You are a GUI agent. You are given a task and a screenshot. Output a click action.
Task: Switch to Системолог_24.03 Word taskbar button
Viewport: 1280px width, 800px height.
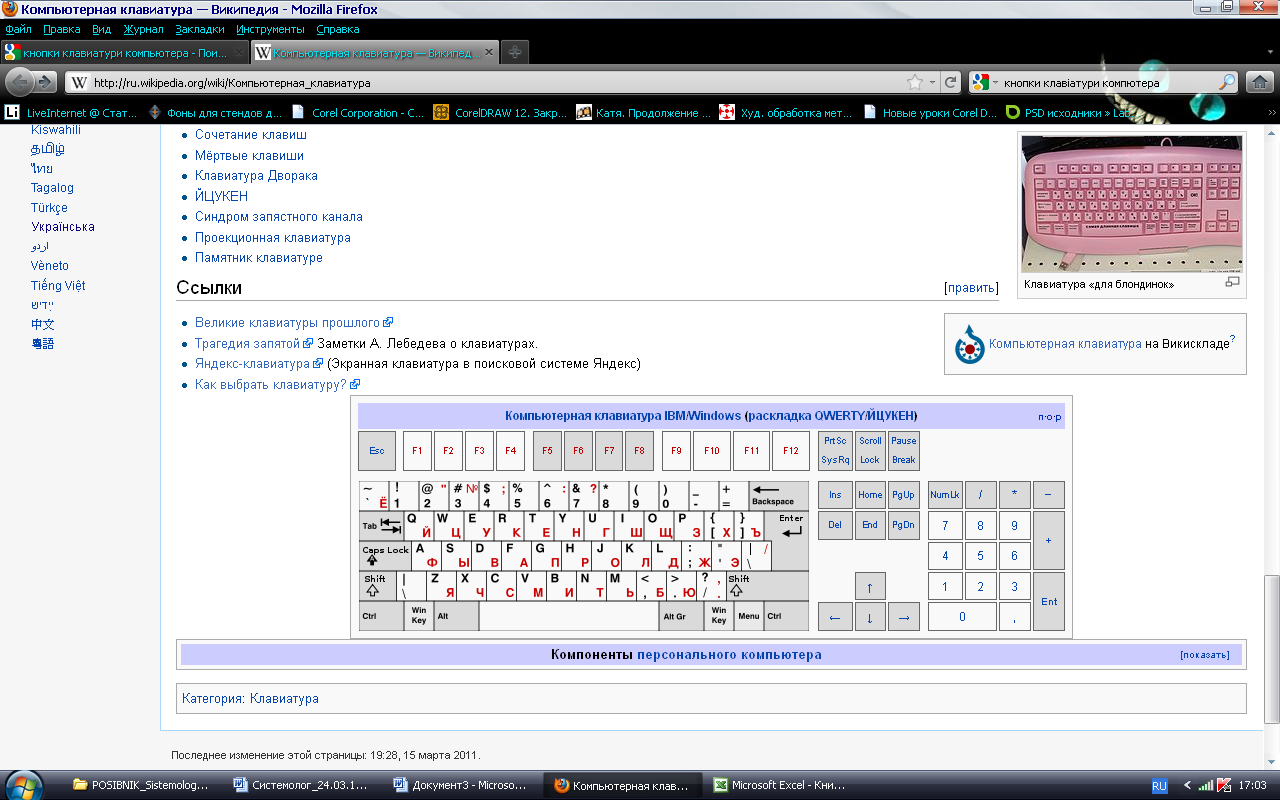coord(303,785)
